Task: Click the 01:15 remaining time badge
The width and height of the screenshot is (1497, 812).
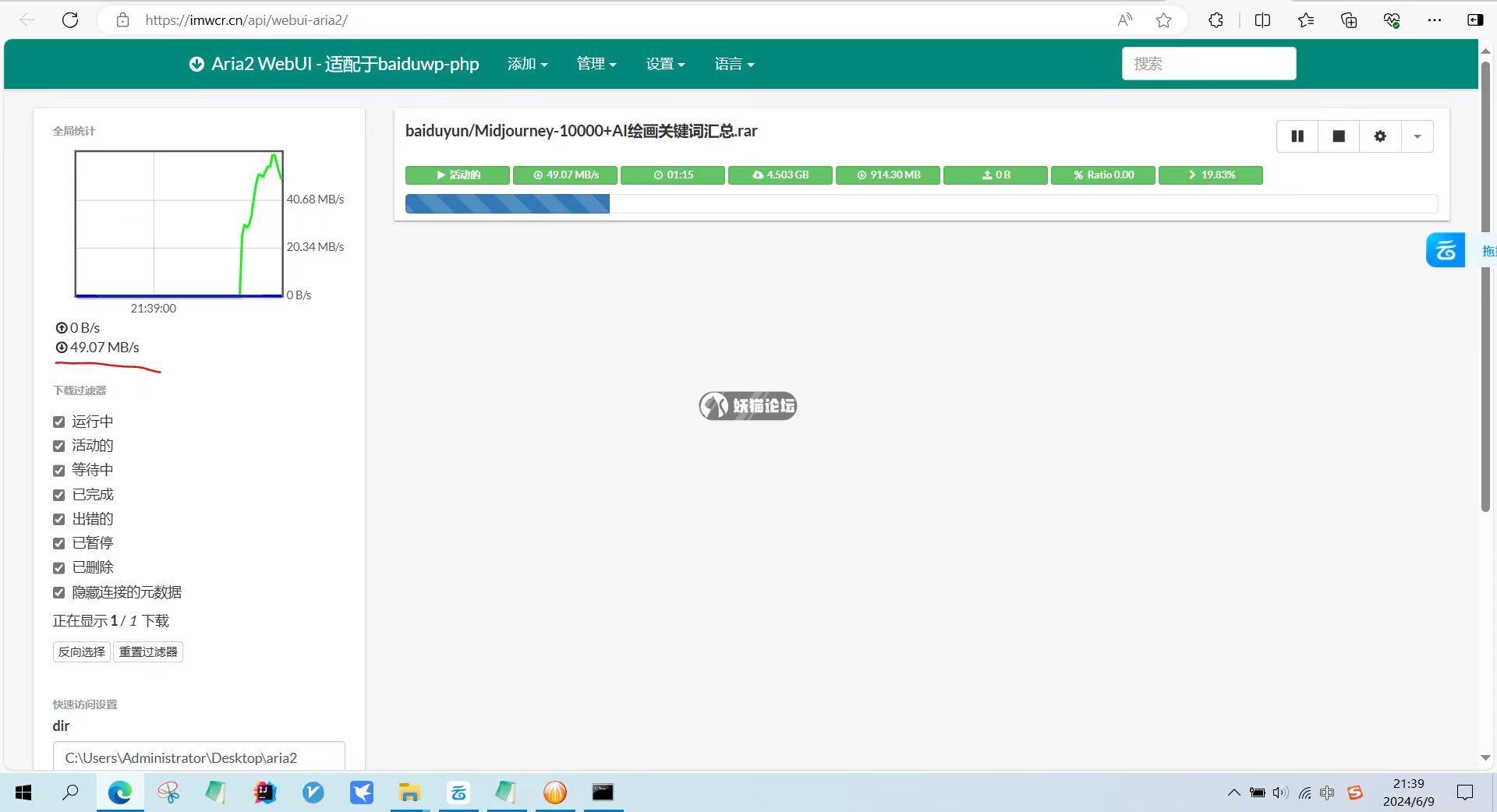Action: tap(672, 175)
